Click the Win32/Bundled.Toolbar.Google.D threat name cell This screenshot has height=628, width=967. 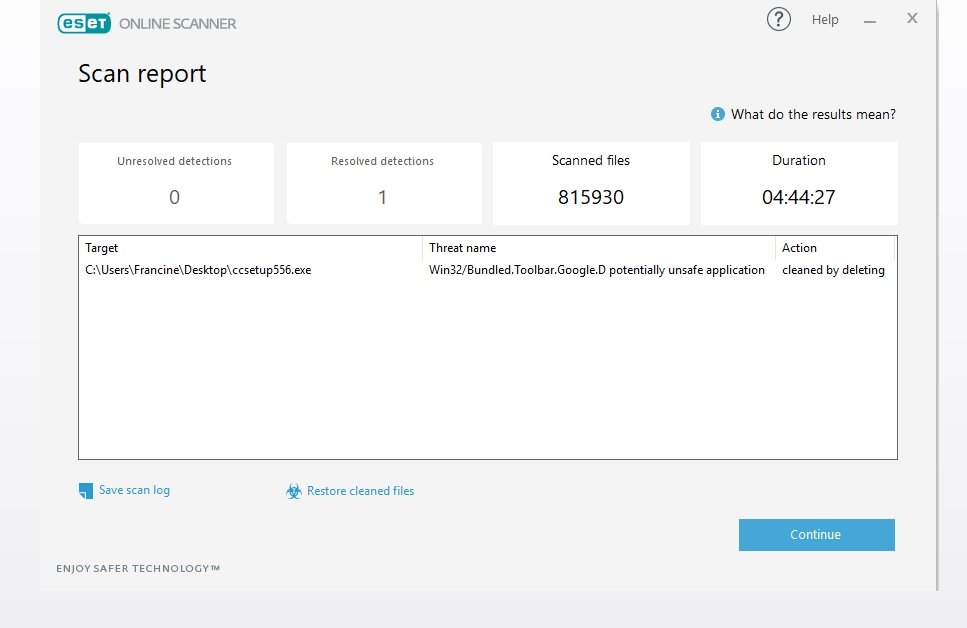[x=596, y=270]
